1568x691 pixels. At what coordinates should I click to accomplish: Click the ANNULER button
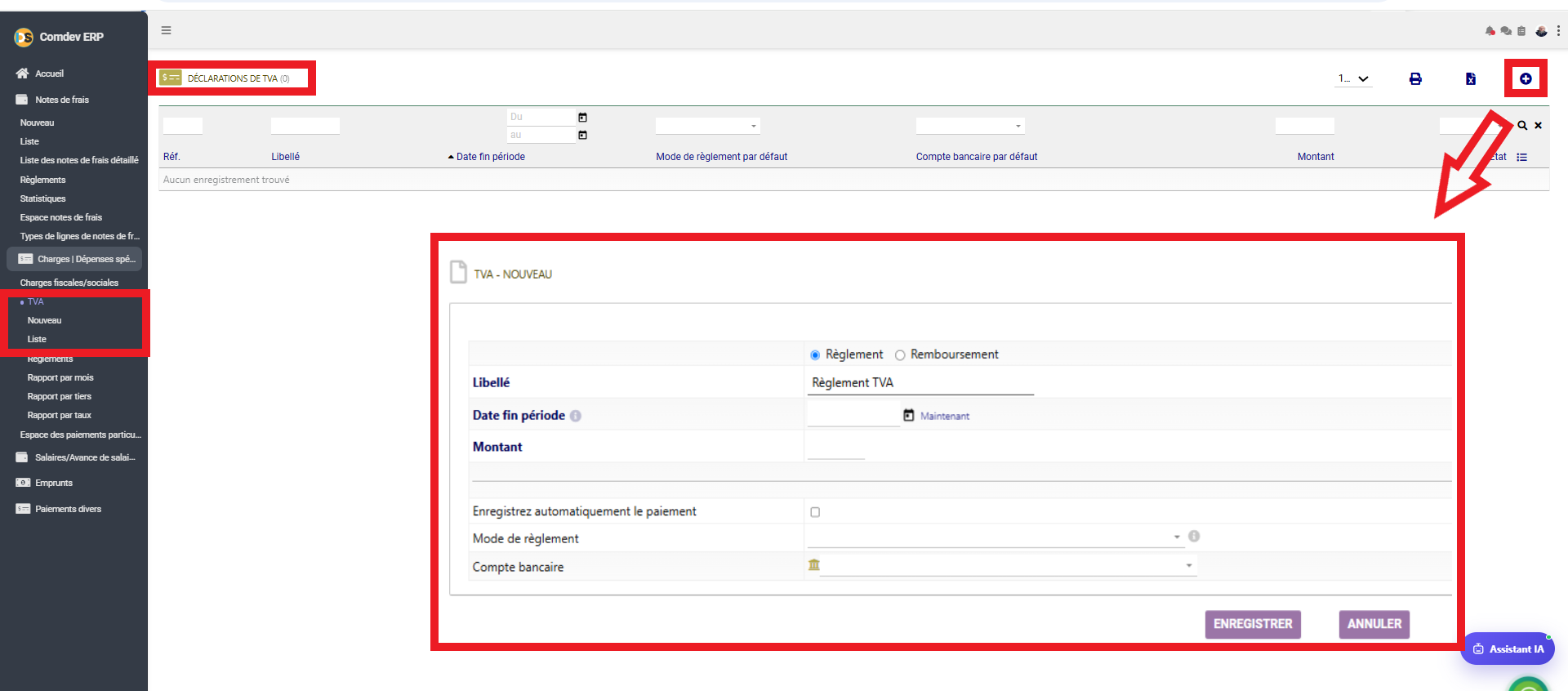tap(1374, 624)
